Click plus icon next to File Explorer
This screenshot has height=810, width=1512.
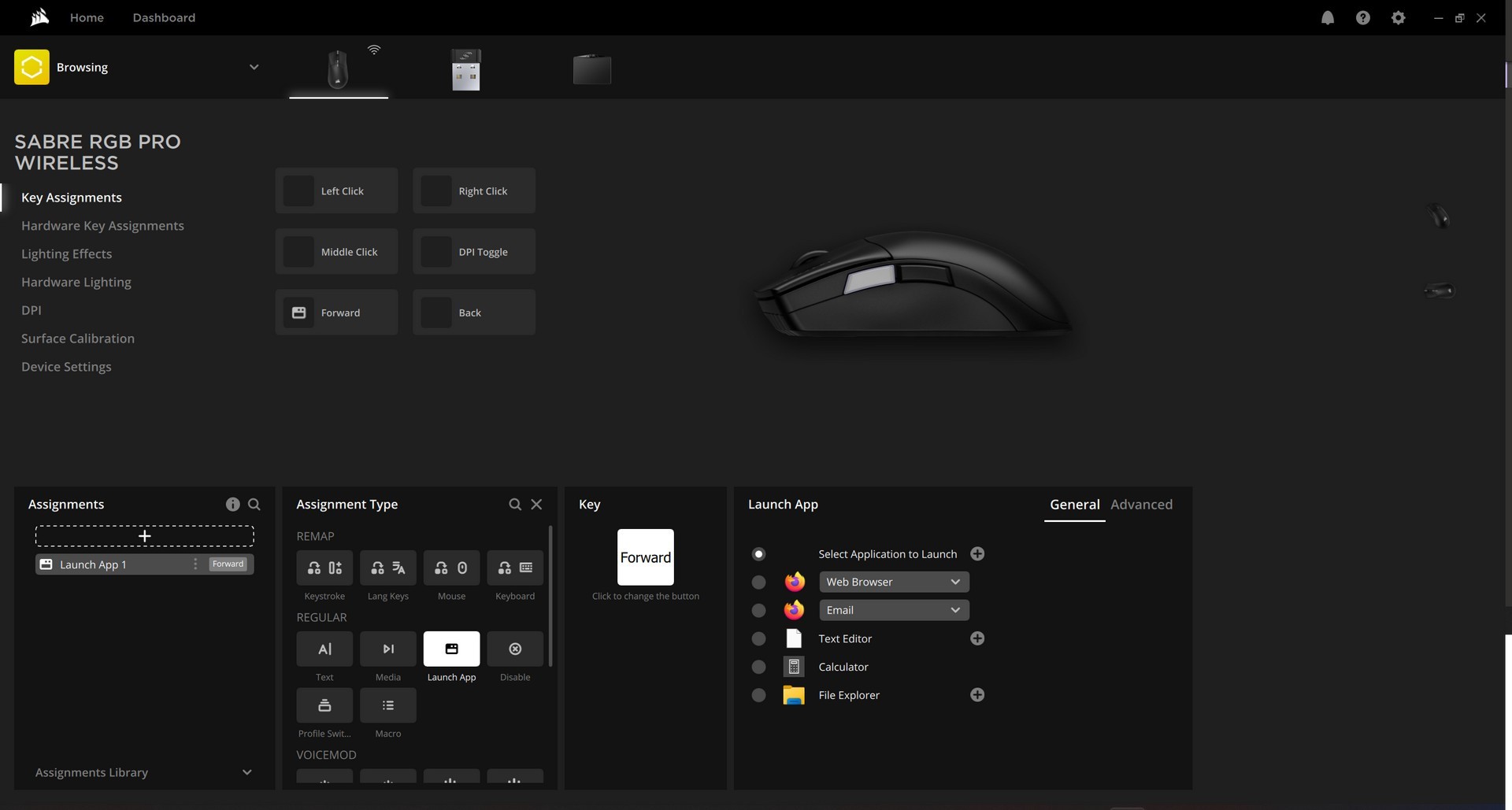[977, 695]
